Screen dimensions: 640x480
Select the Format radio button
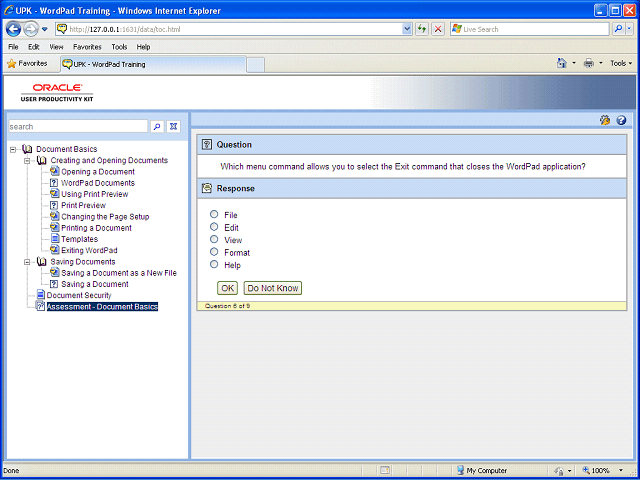point(214,252)
